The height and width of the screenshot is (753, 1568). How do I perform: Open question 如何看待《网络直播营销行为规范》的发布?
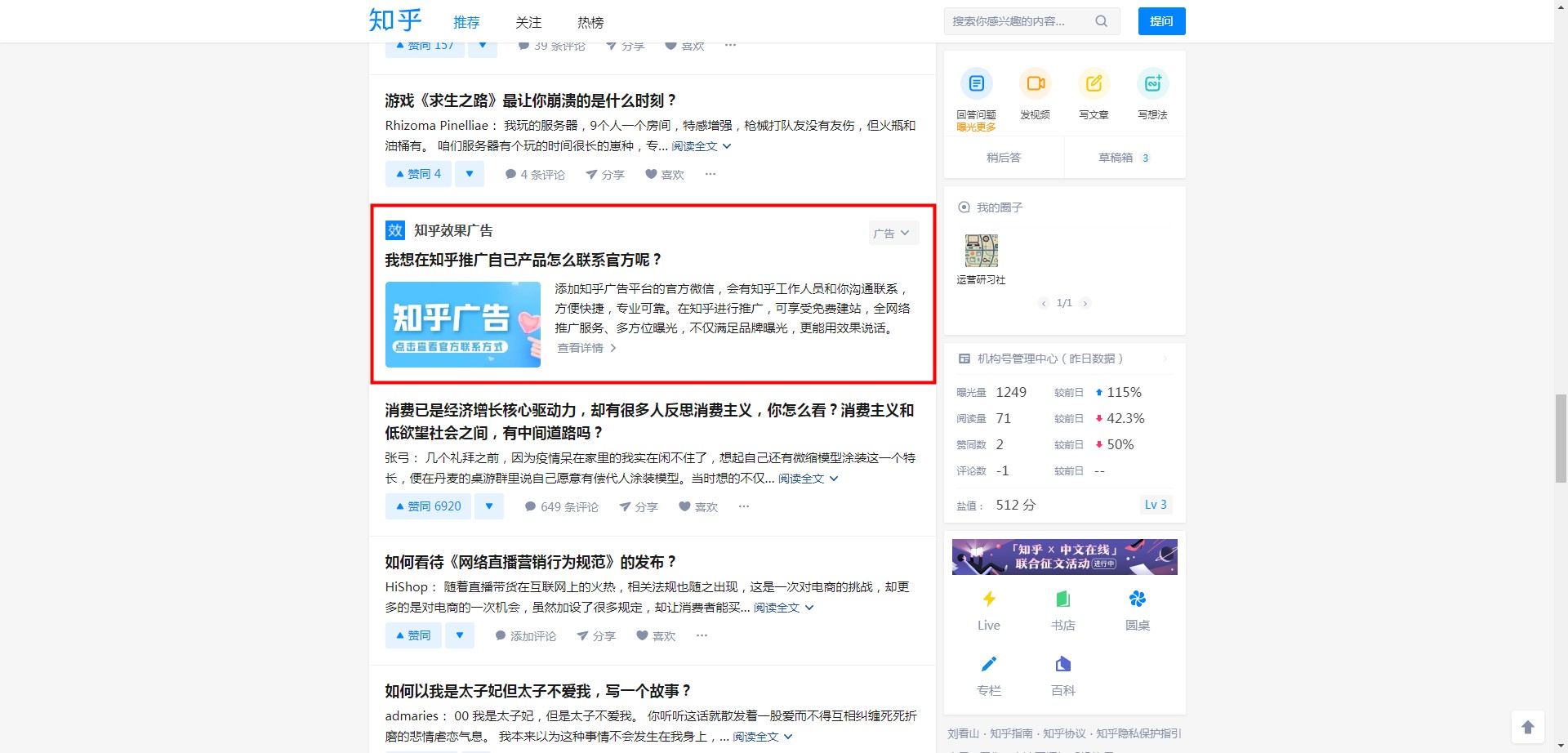pos(531,562)
